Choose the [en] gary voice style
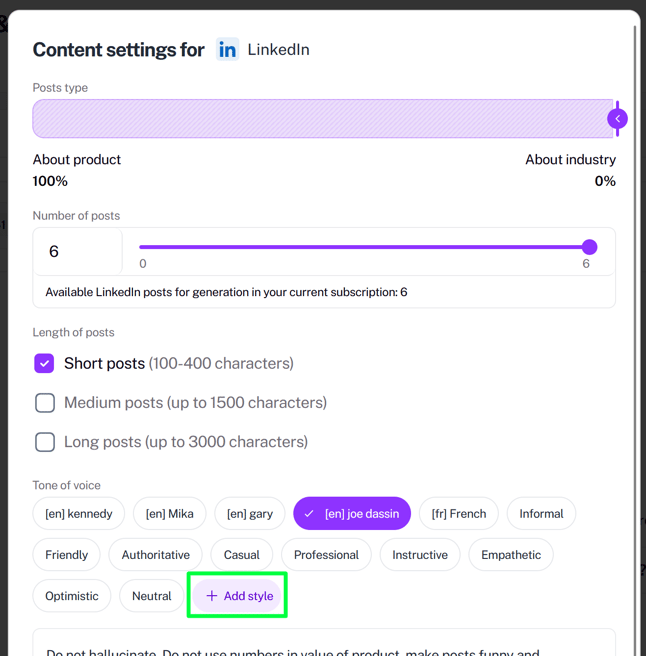646x656 pixels. pos(250,513)
